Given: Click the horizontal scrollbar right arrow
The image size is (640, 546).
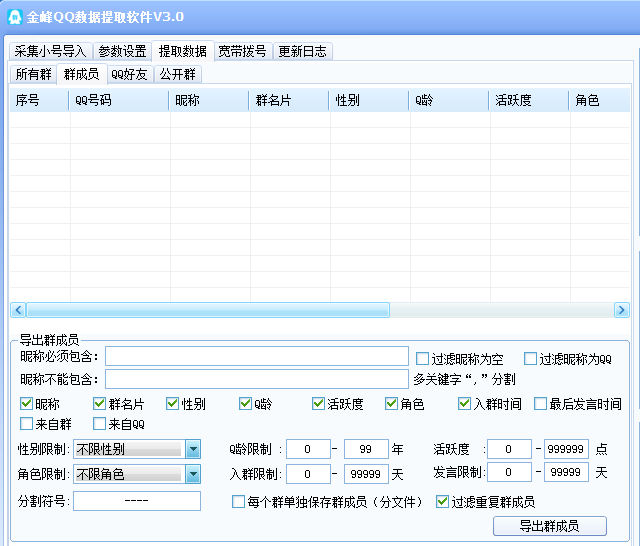Looking at the screenshot, I should pyautogui.click(x=621, y=310).
